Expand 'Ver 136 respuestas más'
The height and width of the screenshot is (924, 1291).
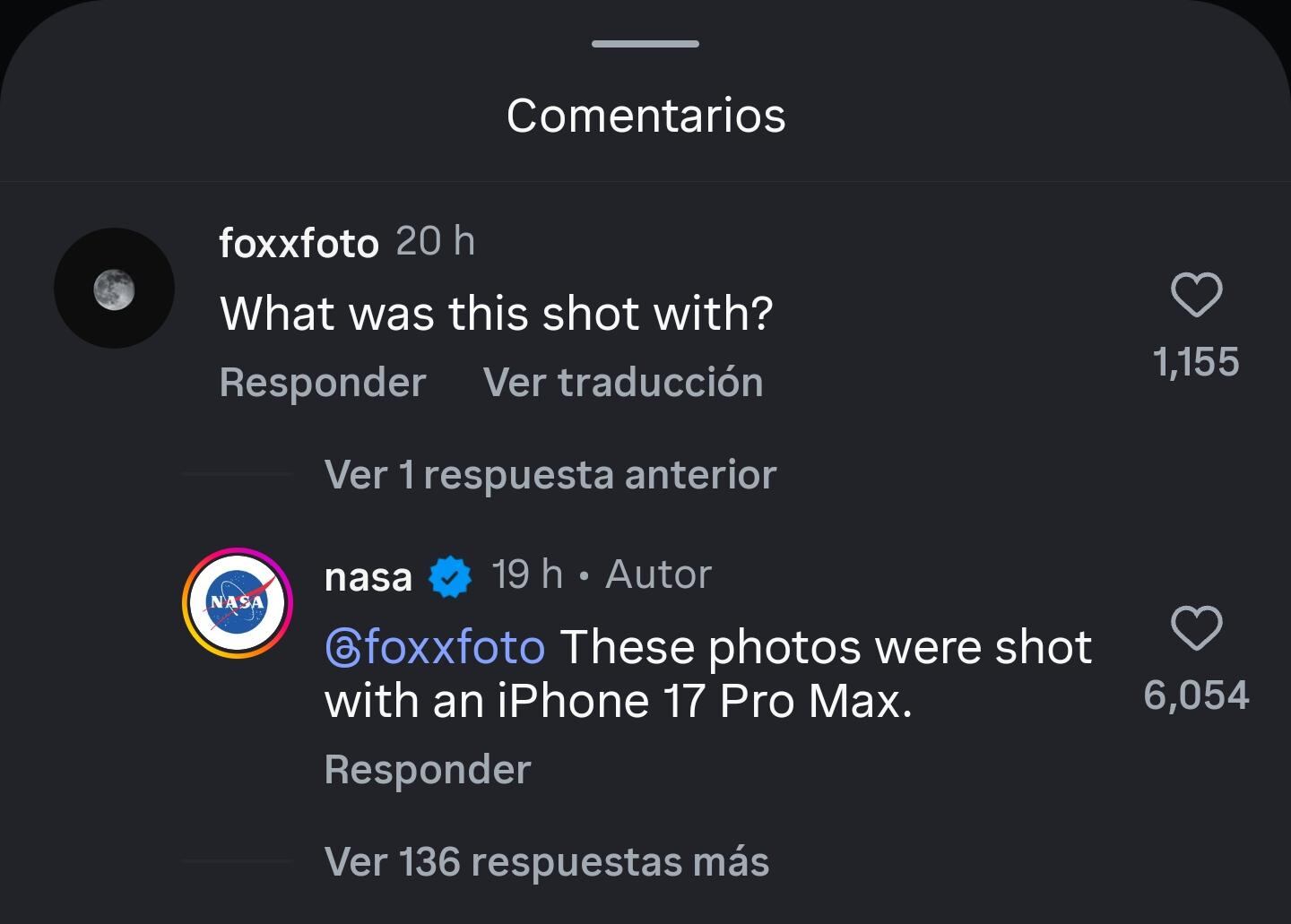547,861
